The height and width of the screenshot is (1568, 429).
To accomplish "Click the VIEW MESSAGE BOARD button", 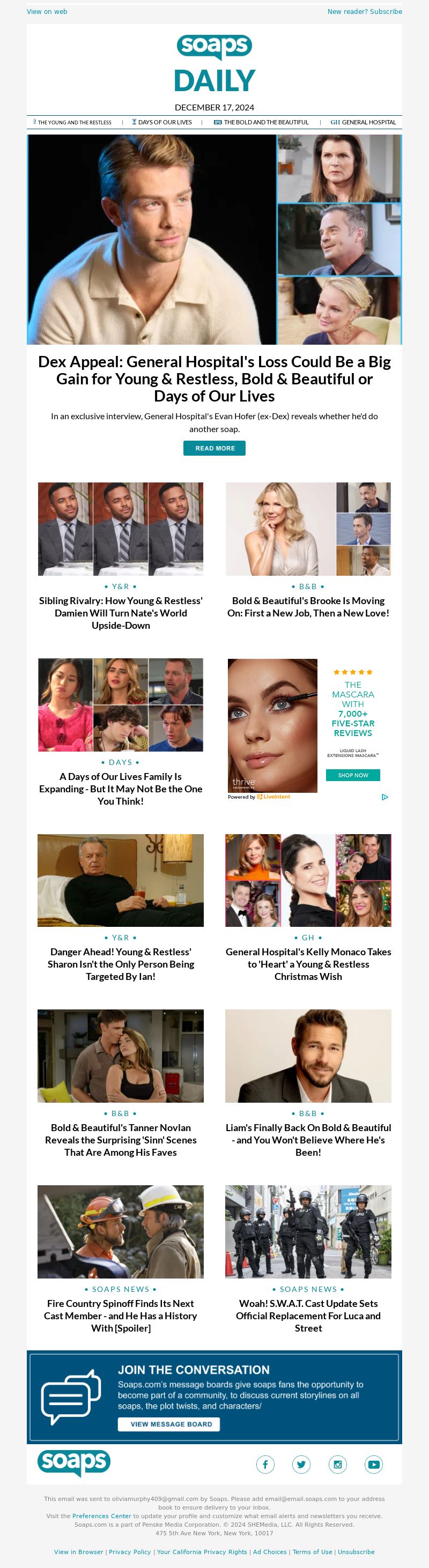I will 168,1424.
